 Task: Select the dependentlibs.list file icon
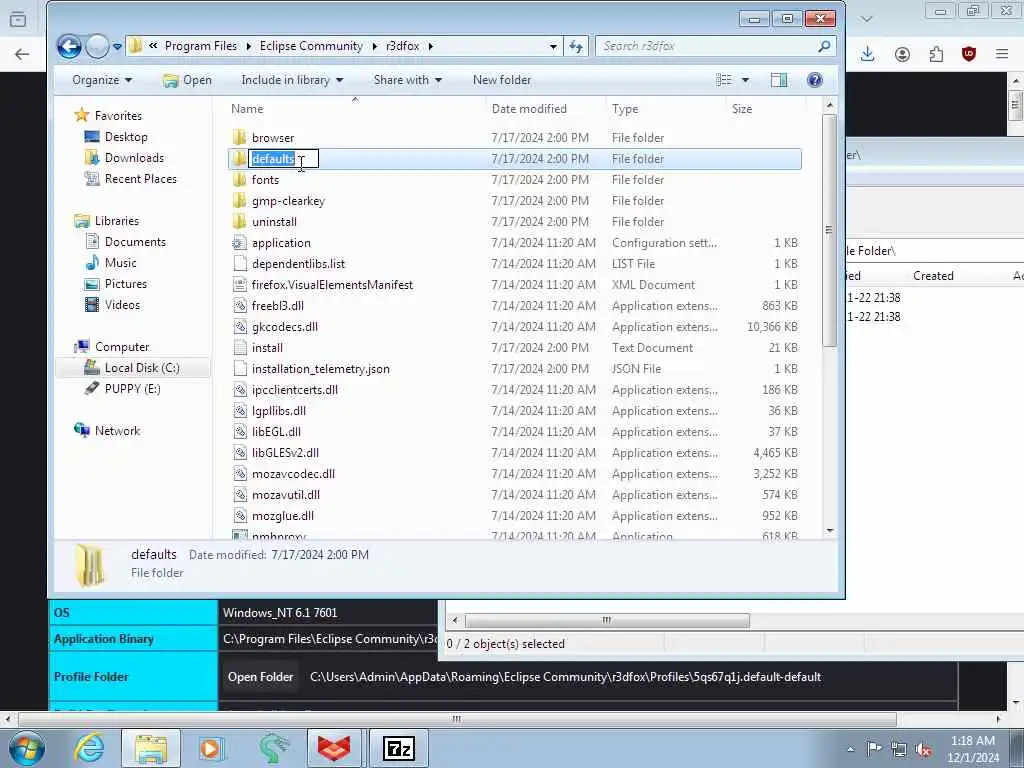(x=240, y=263)
